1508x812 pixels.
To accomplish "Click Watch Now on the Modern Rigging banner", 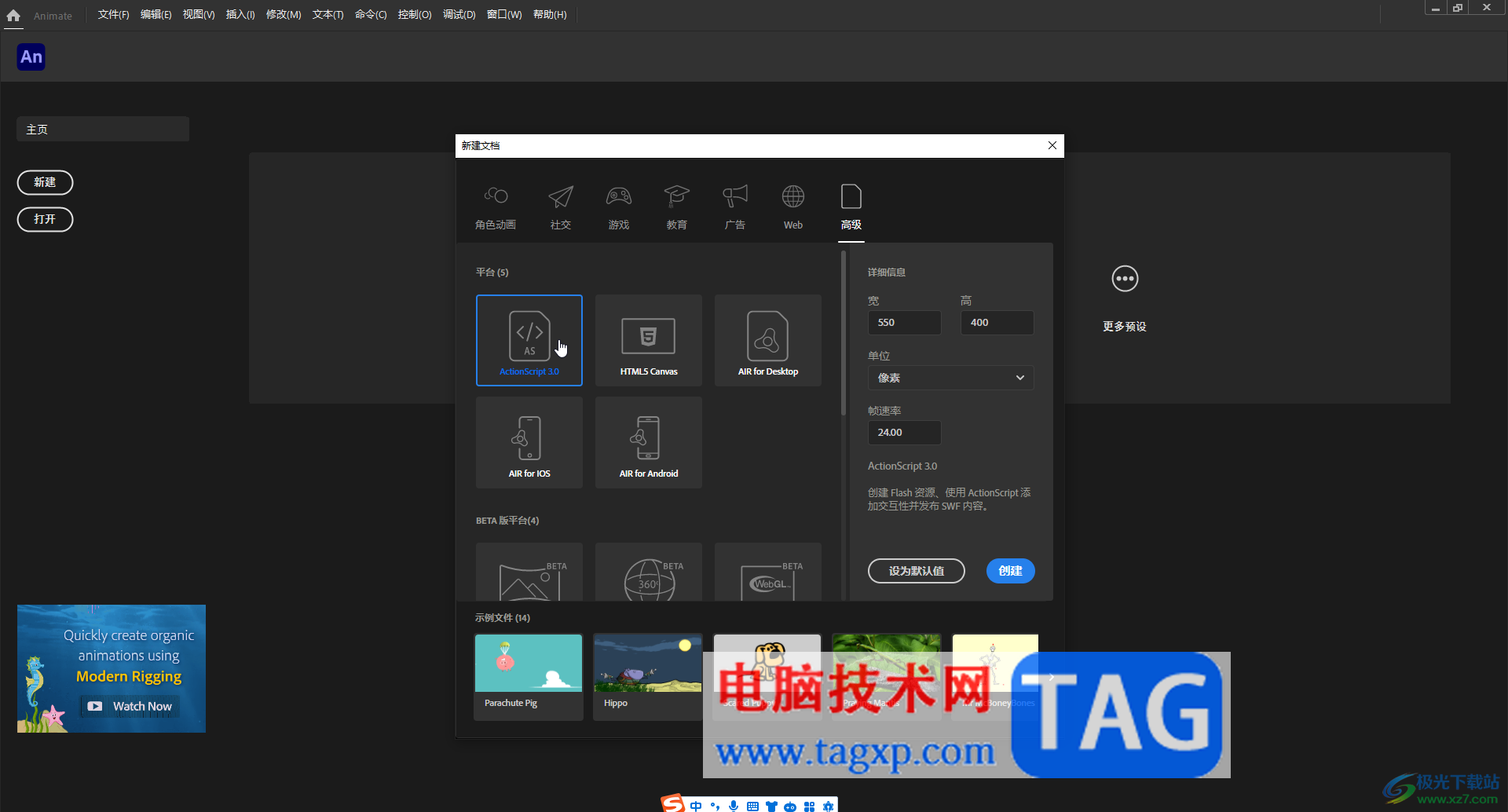I will click(130, 706).
